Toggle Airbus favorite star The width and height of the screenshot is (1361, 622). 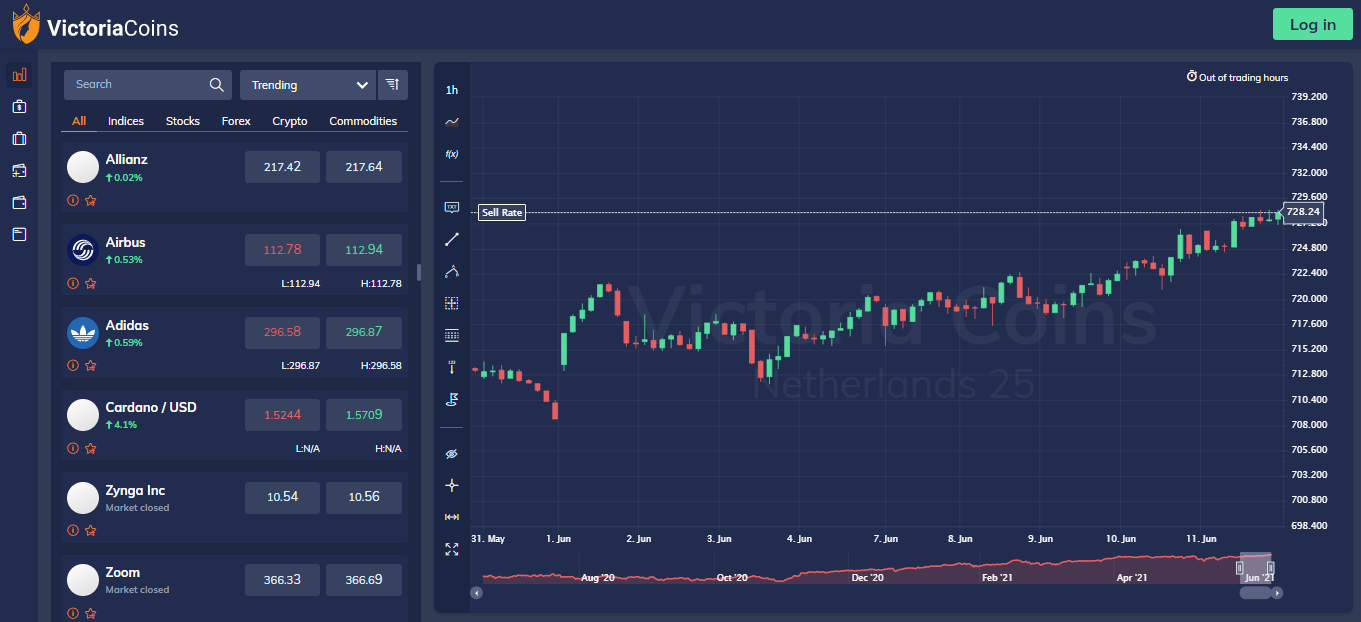(90, 283)
